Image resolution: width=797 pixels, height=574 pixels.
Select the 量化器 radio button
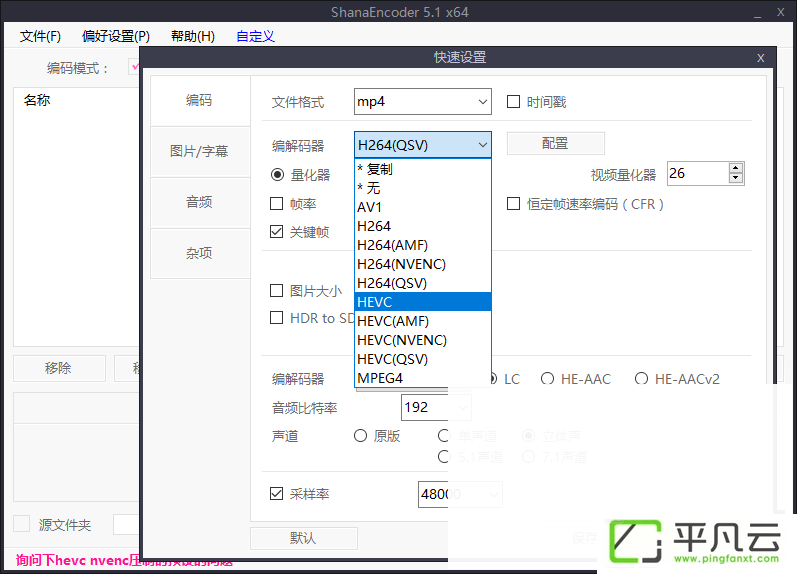pos(277,175)
